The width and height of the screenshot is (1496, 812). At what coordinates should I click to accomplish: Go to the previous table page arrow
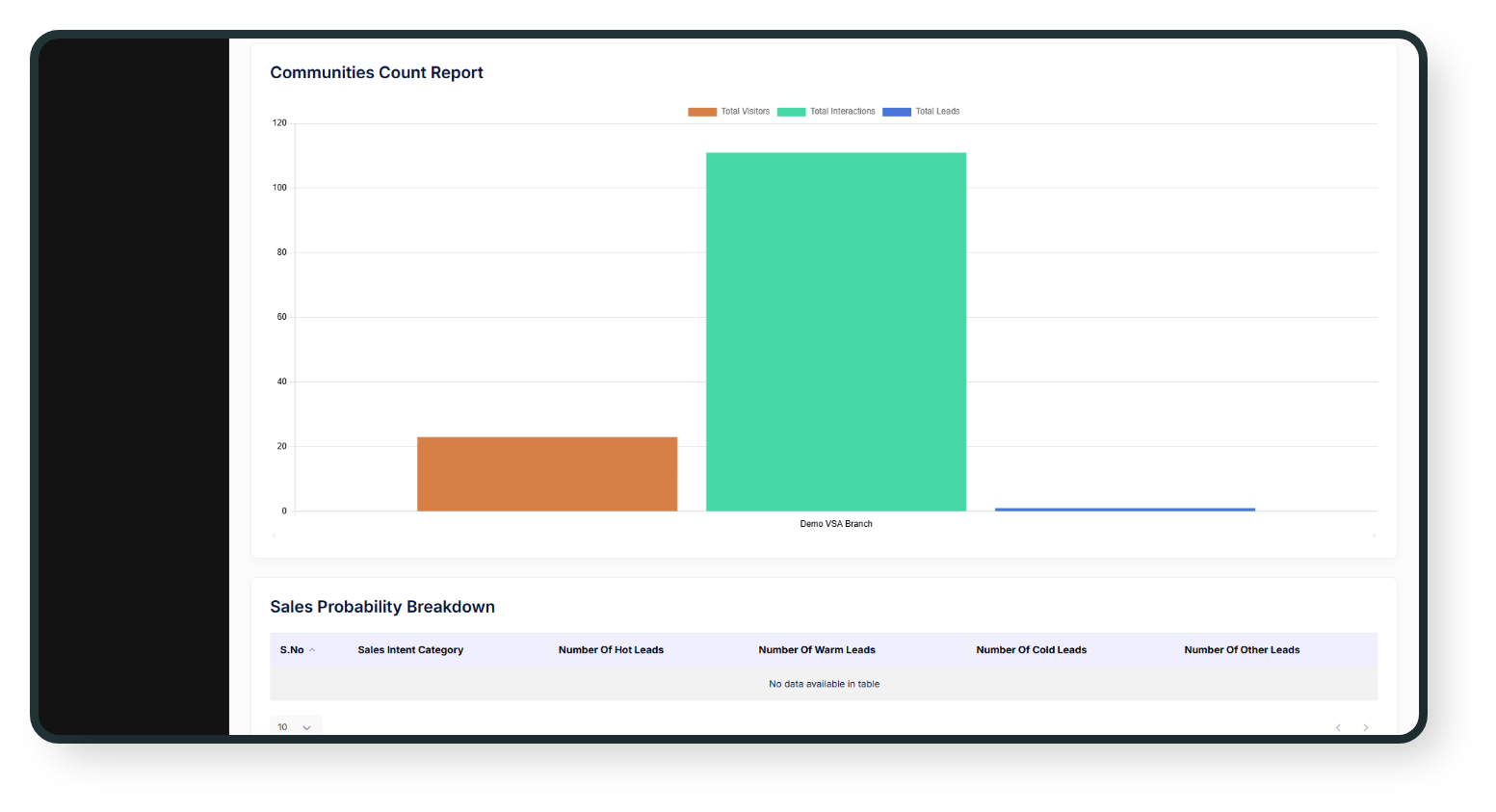click(1338, 727)
